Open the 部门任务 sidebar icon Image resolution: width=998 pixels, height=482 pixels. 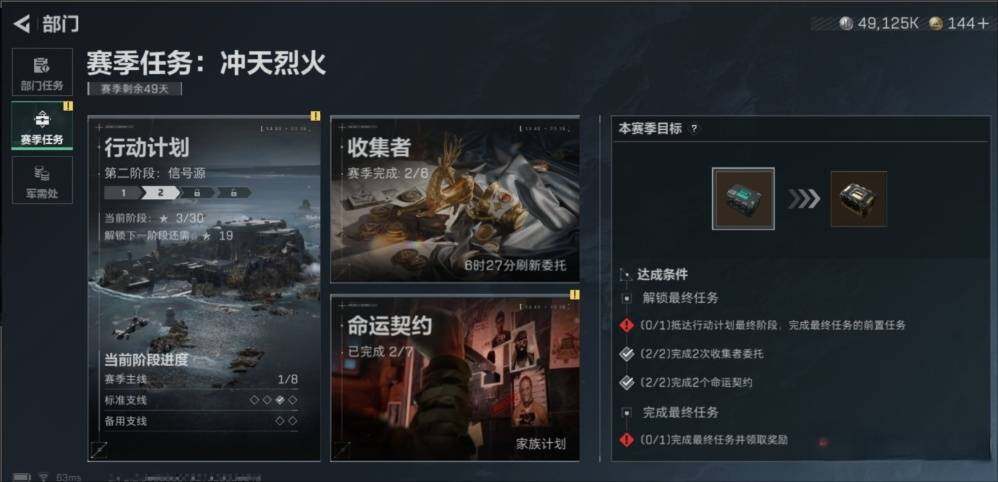tap(42, 72)
